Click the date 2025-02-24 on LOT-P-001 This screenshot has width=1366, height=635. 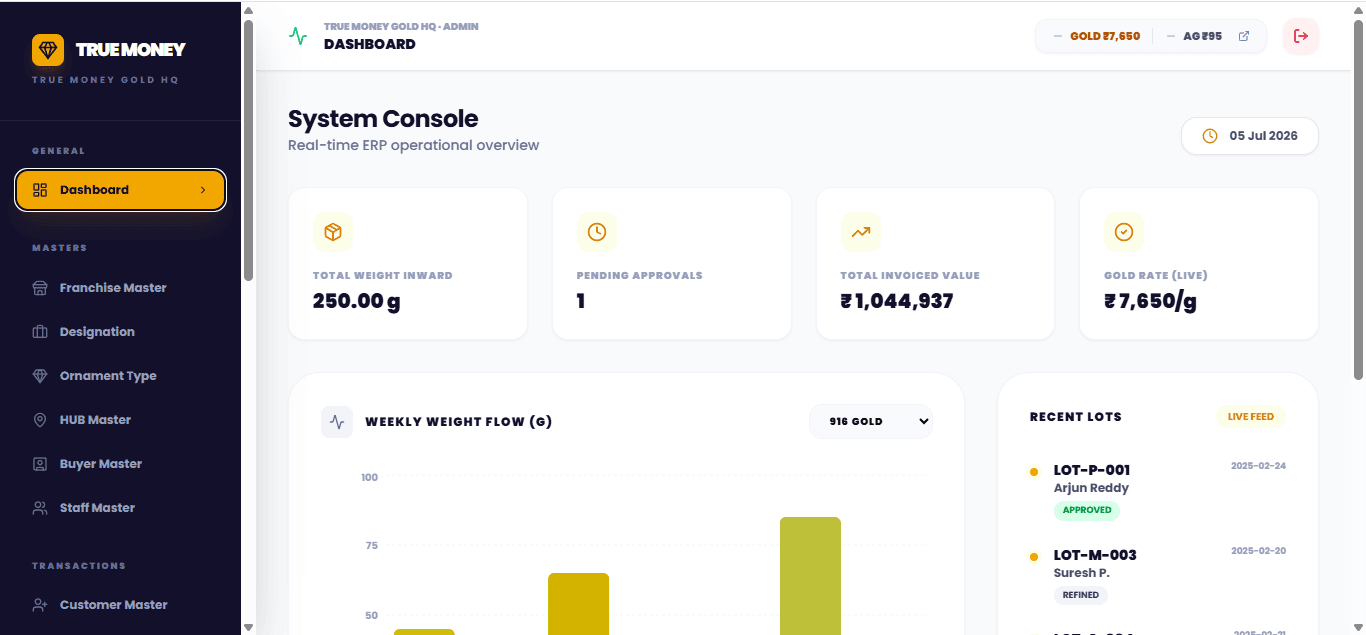point(1258,466)
